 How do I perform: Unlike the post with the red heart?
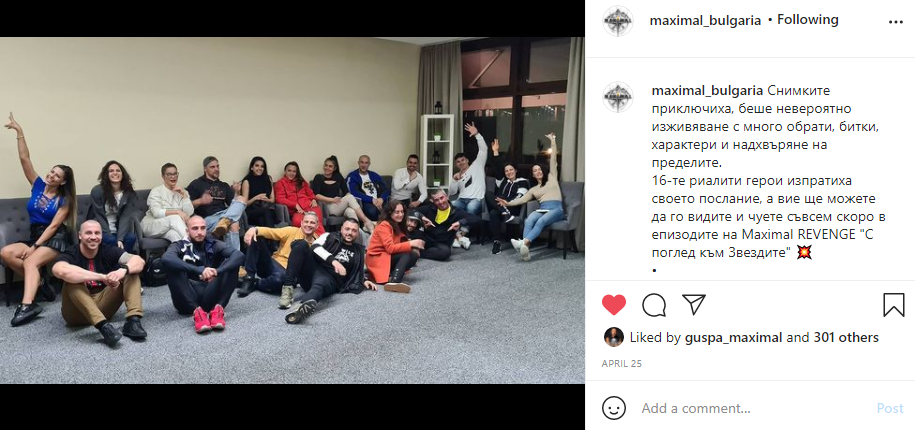613,305
